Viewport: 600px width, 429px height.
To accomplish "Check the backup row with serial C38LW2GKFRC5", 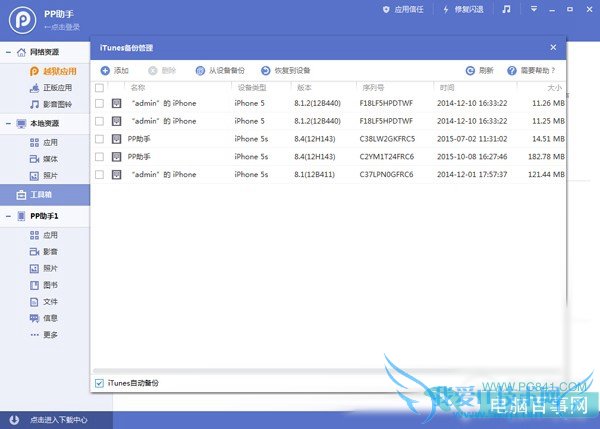I will (99, 139).
